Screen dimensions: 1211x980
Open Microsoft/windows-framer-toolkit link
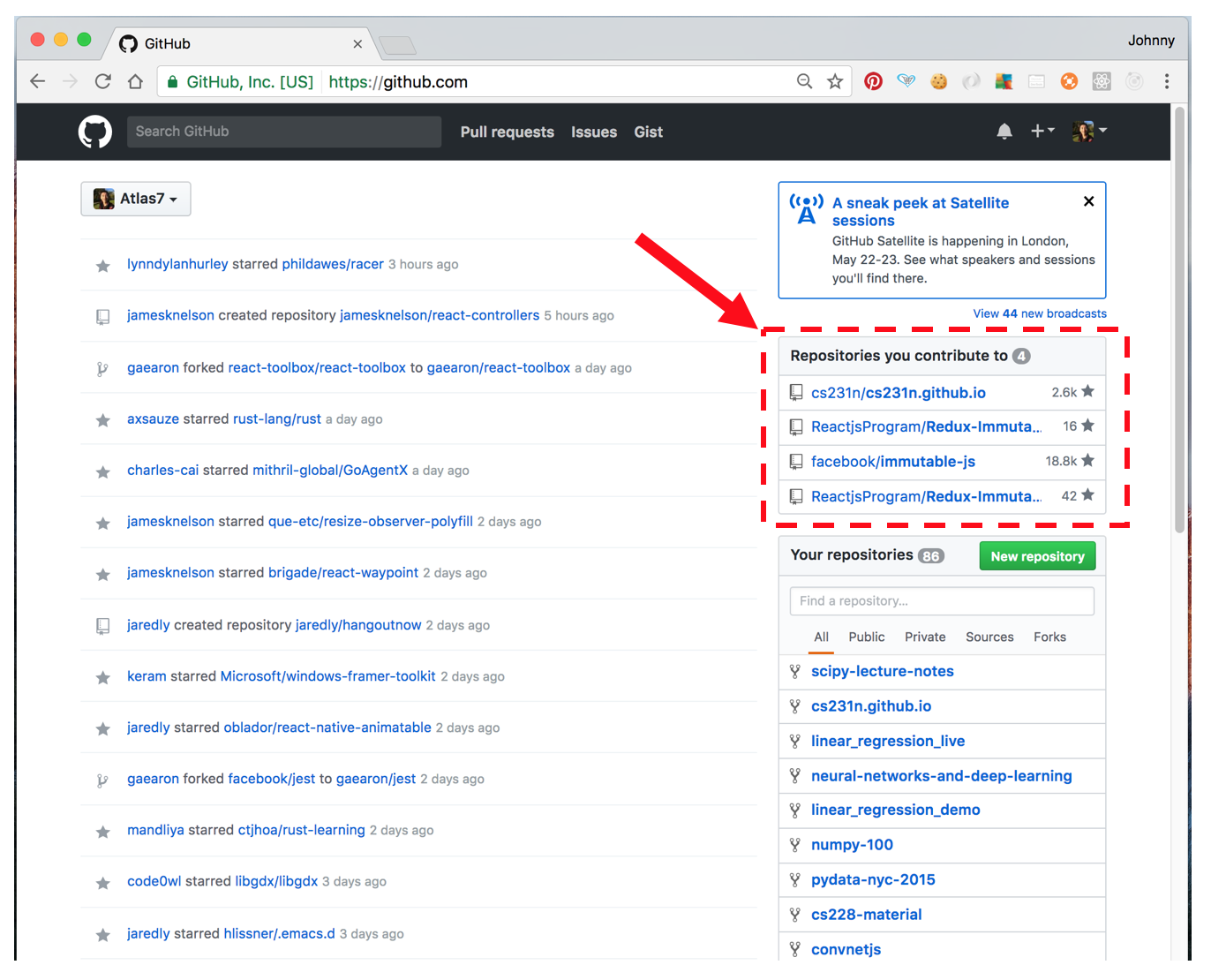pos(327,676)
